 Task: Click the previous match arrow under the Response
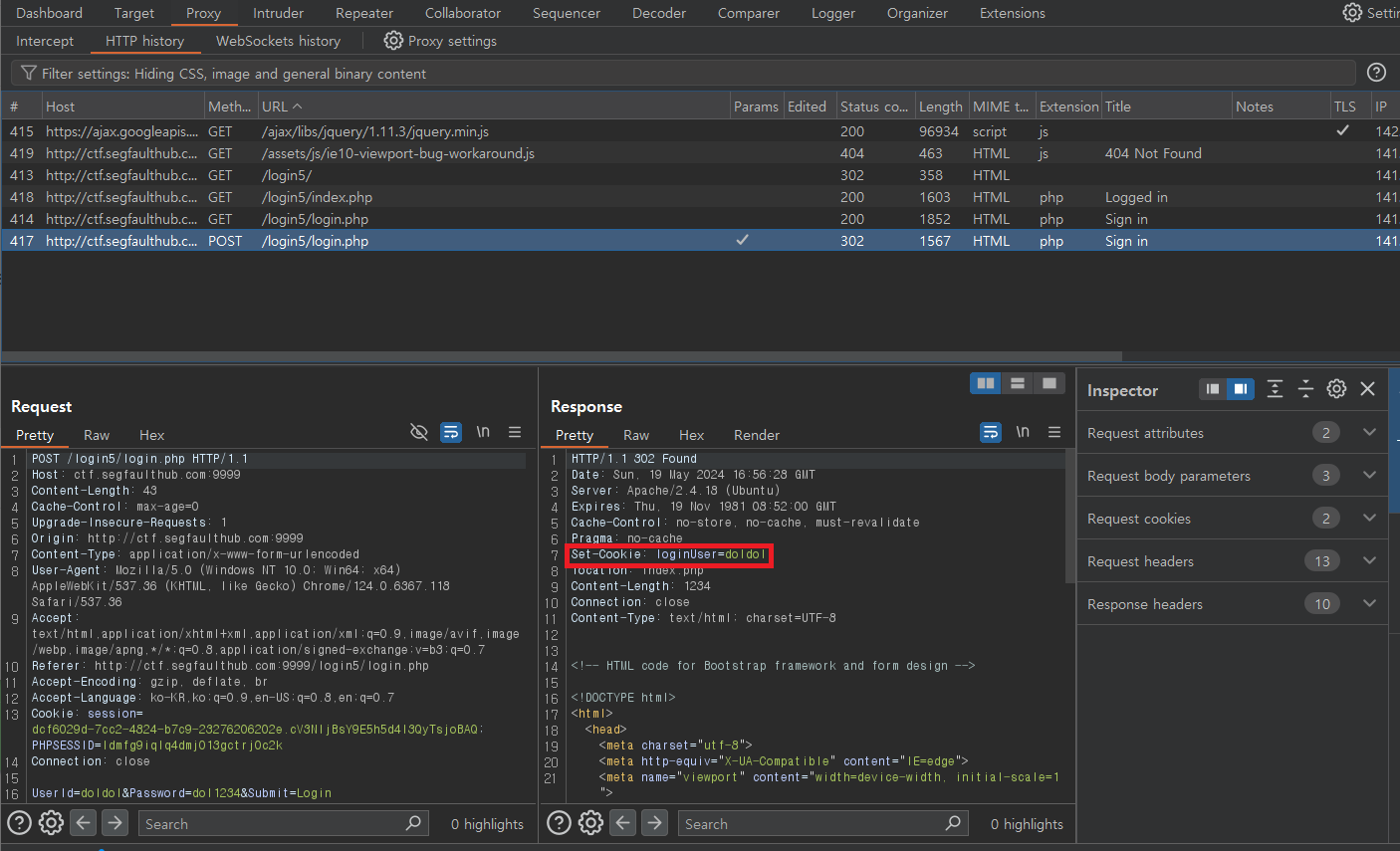pos(622,823)
